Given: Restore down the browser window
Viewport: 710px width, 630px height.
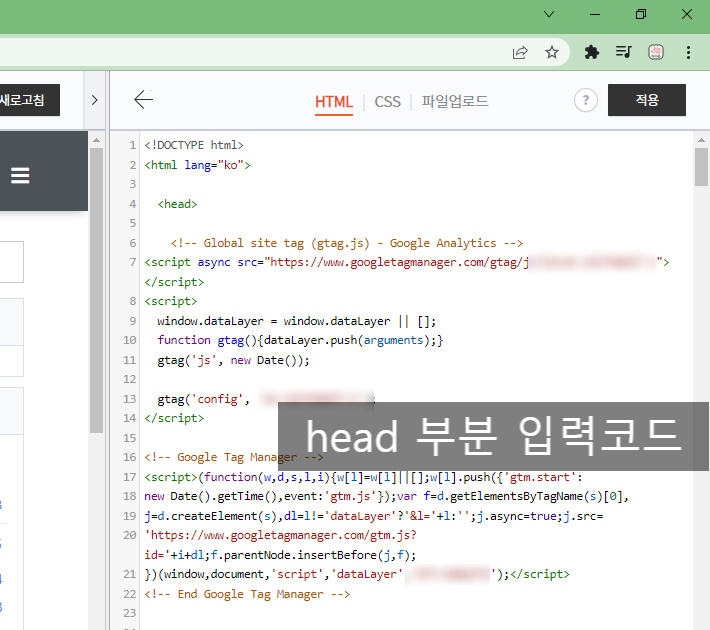Looking at the screenshot, I should pyautogui.click(x=641, y=14).
